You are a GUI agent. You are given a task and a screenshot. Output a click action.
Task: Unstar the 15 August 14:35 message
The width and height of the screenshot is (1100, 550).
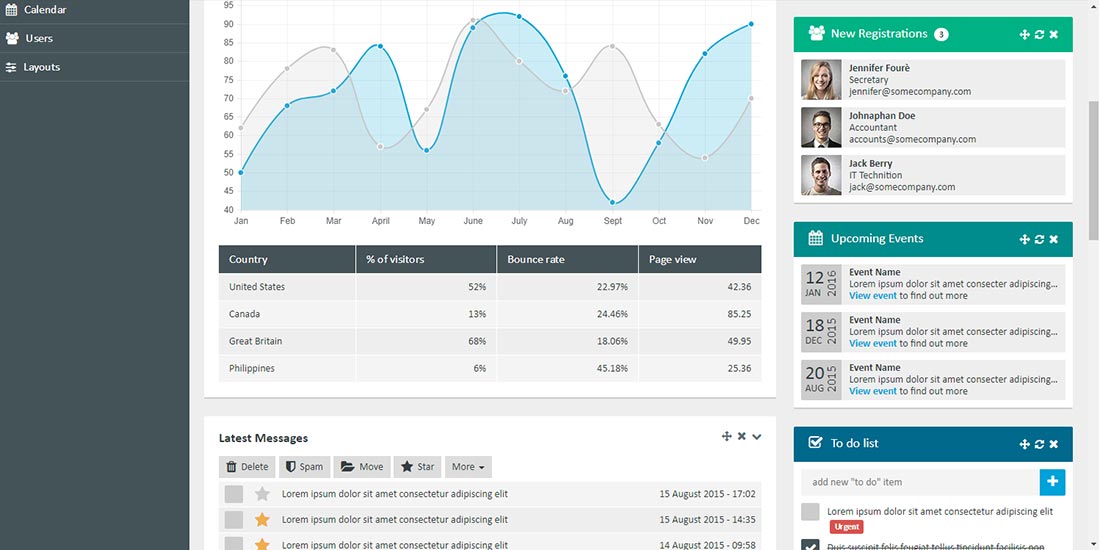(x=262, y=520)
